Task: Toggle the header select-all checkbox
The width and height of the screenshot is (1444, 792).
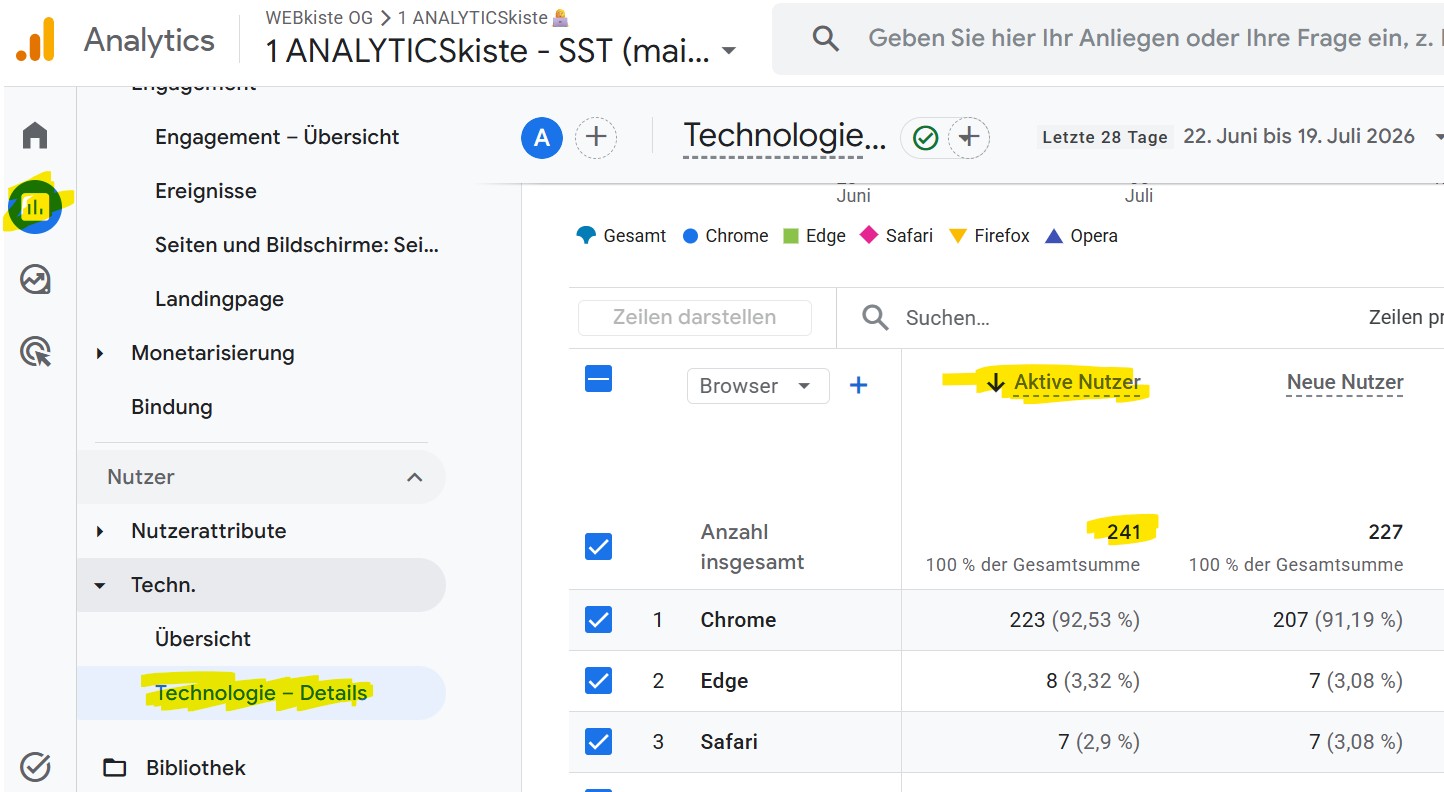Action: [x=598, y=379]
